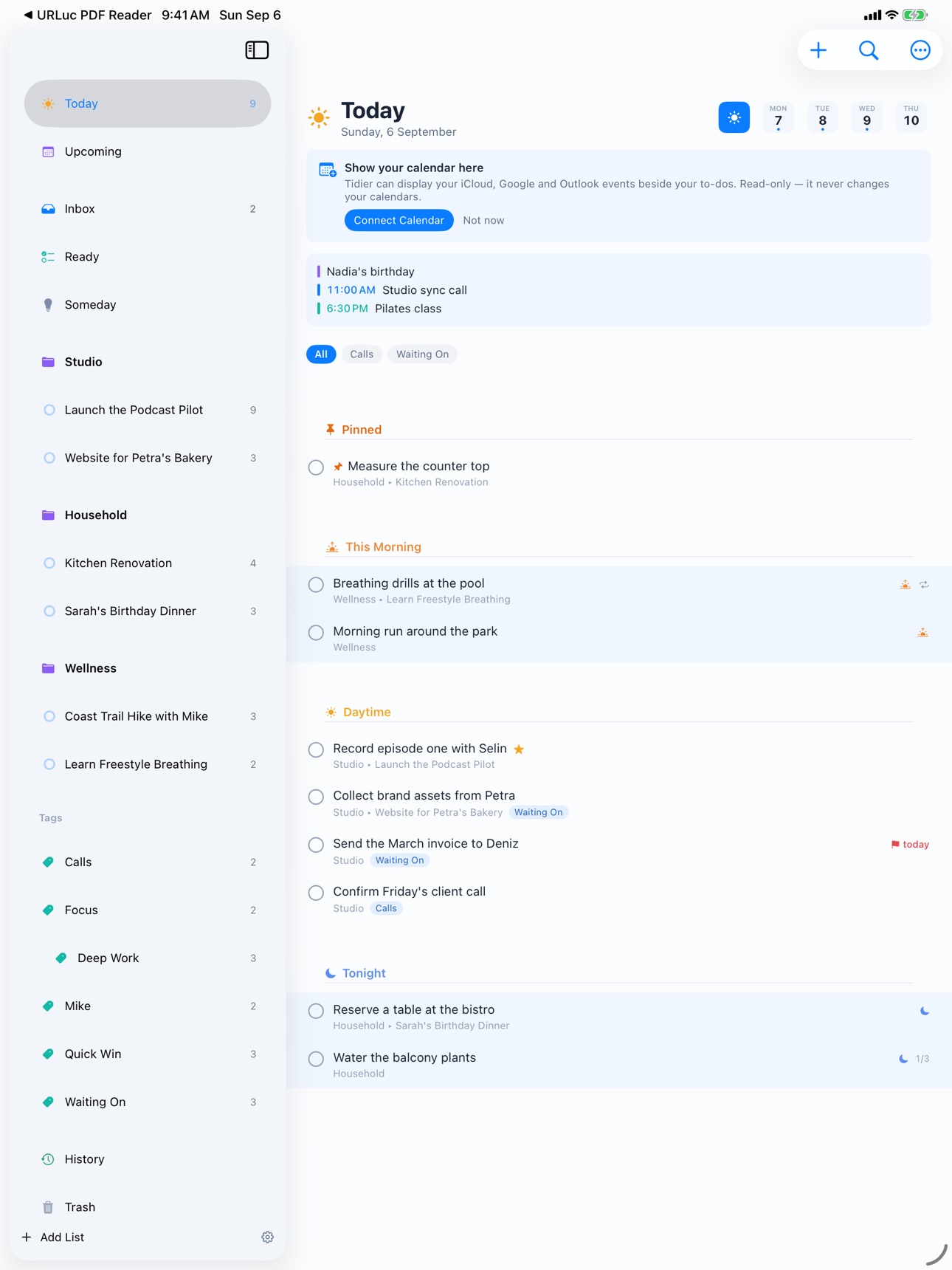Filter by the Waiting On chip
952x1270 pixels.
tap(422, 354)
